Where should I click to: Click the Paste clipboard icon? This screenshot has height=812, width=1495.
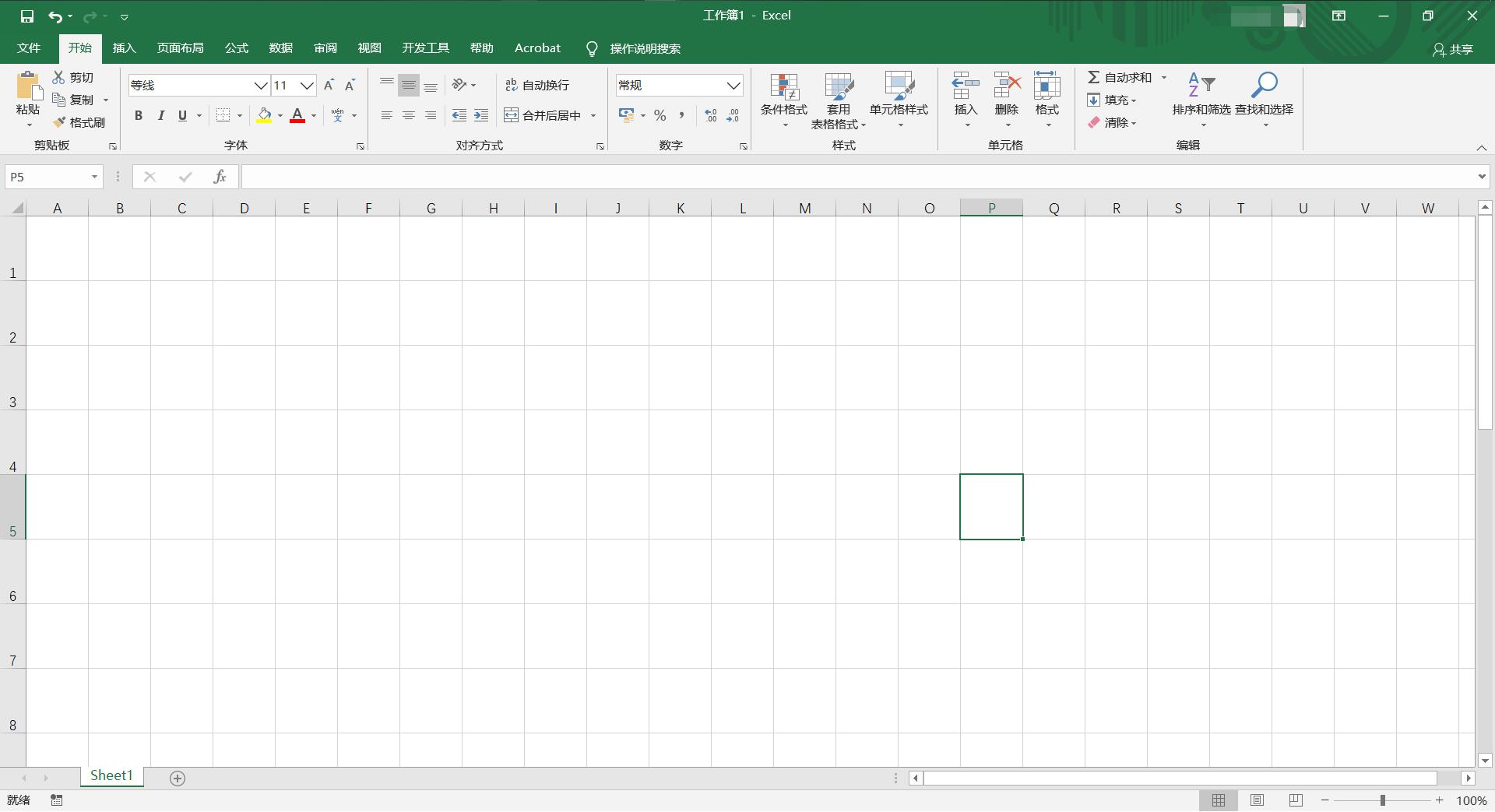tap(28, 86)
